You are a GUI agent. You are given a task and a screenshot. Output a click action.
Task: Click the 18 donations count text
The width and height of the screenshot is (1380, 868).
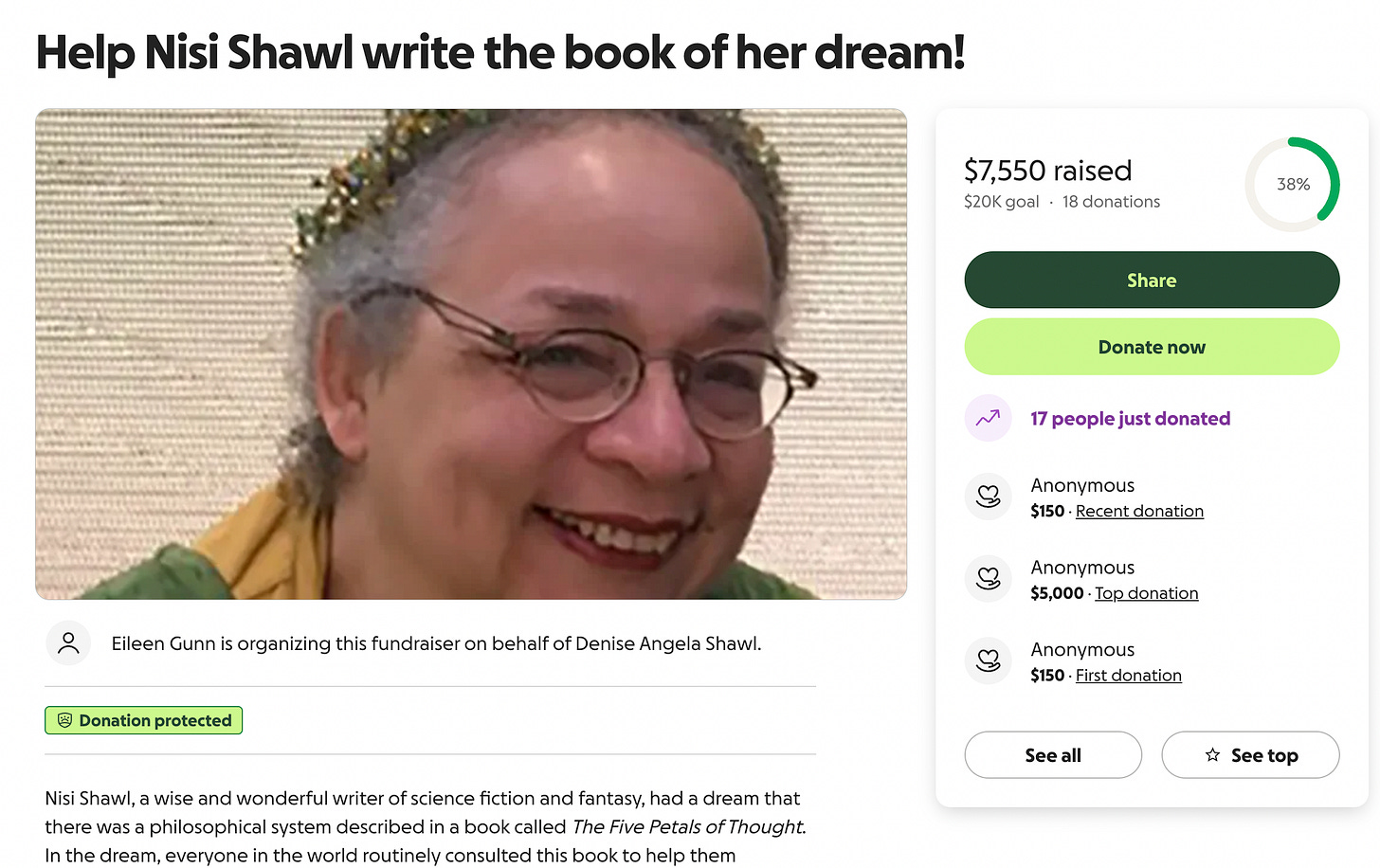1111,202
